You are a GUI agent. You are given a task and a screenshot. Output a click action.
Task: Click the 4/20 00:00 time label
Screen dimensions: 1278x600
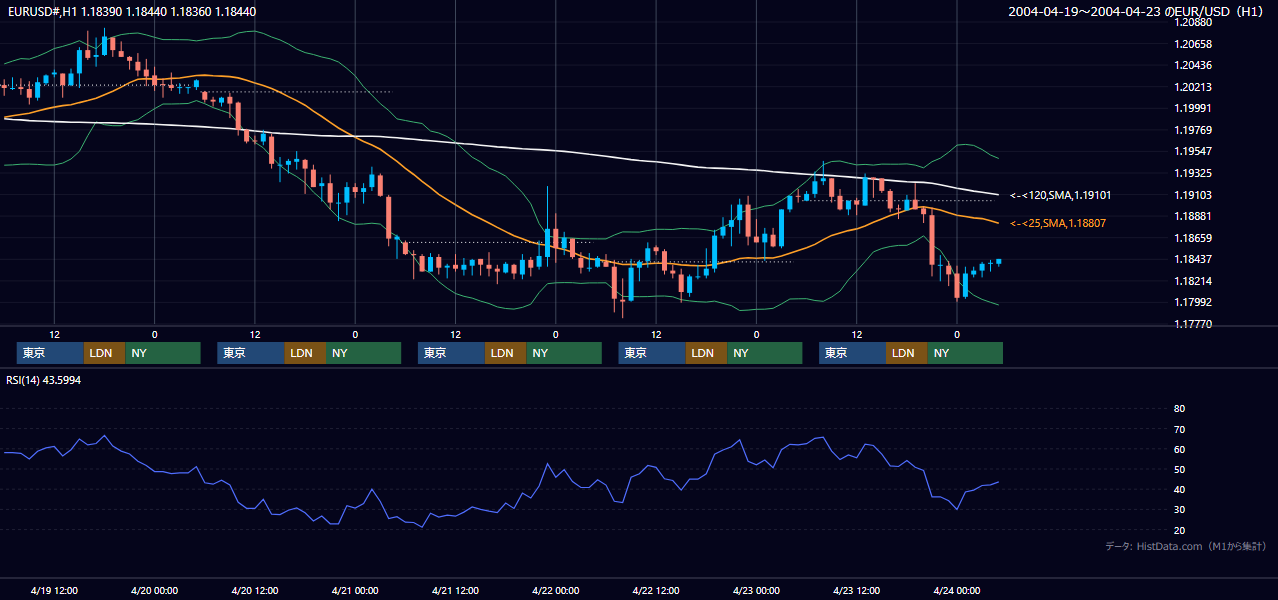coord(154,591)
